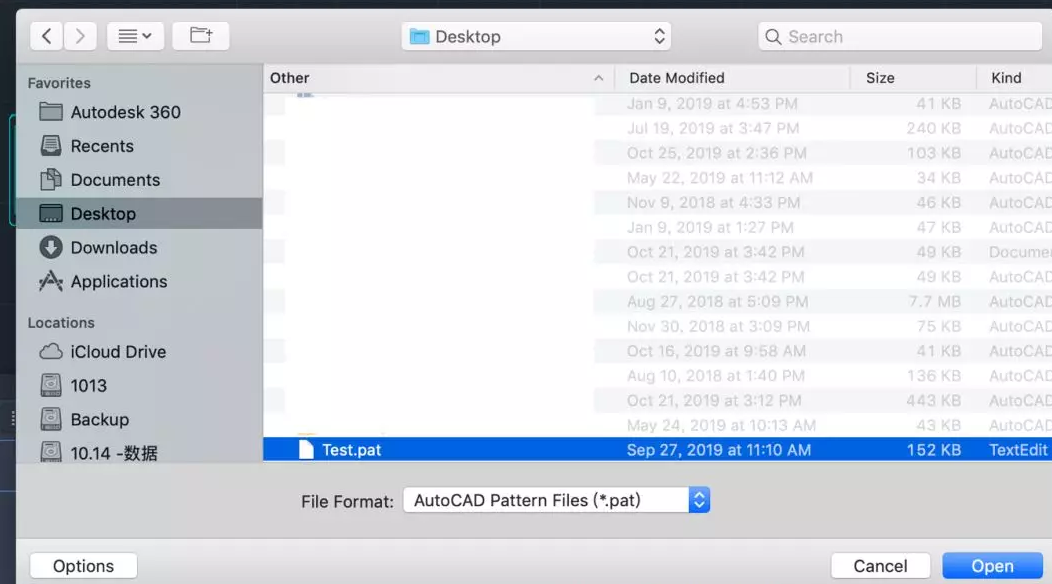
Task: Click the Recents sidebar icon
Action: pyautogui.click(x=51, y=146)
